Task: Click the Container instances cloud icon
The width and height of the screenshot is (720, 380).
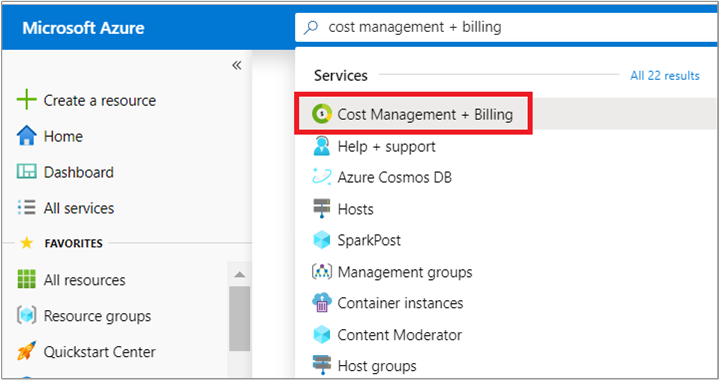Action: [x=321, y=303]
